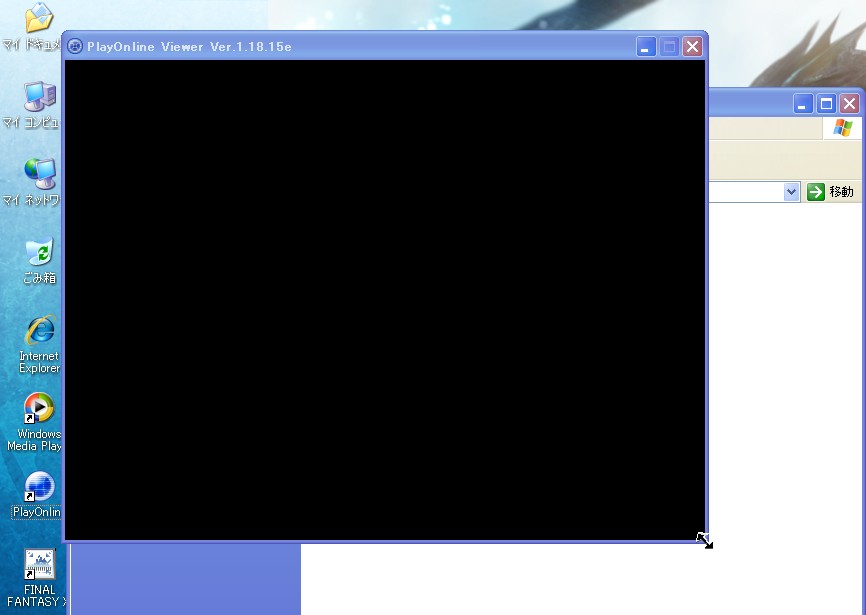Close the background Explorer window

pos(849,104)
